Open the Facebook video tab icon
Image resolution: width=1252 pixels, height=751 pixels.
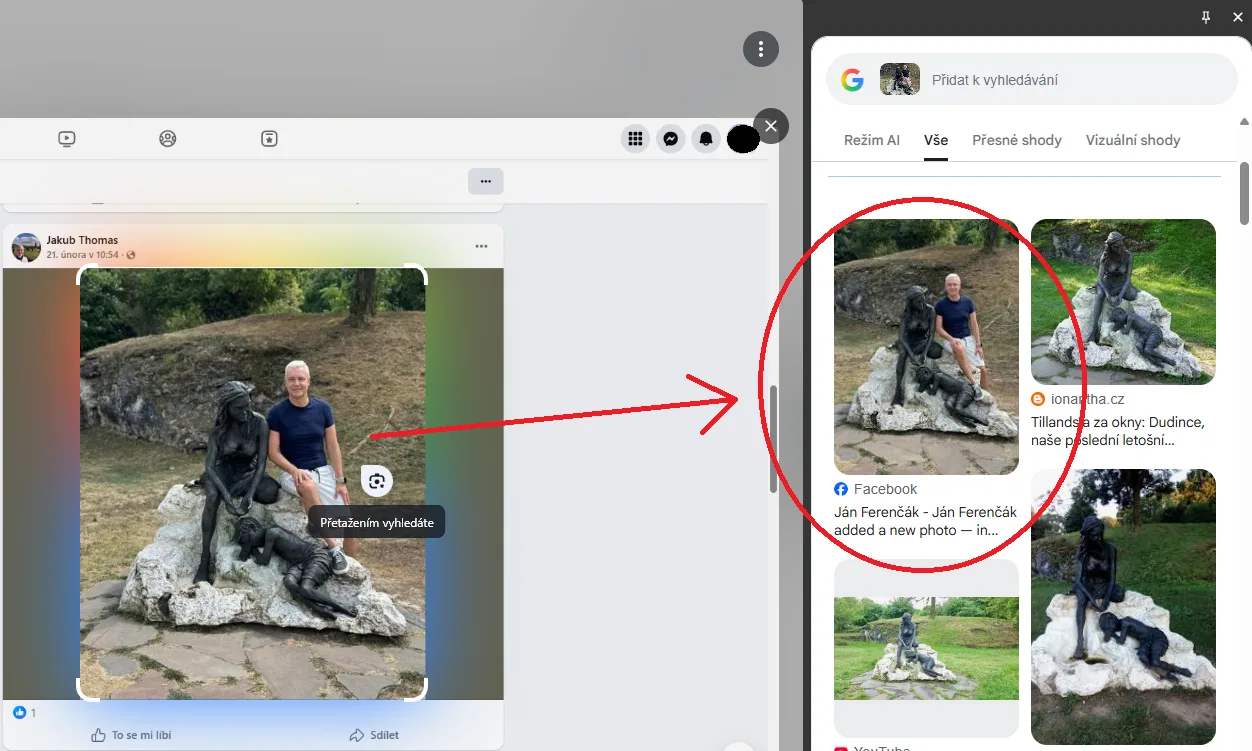click(x=67, y=139)
